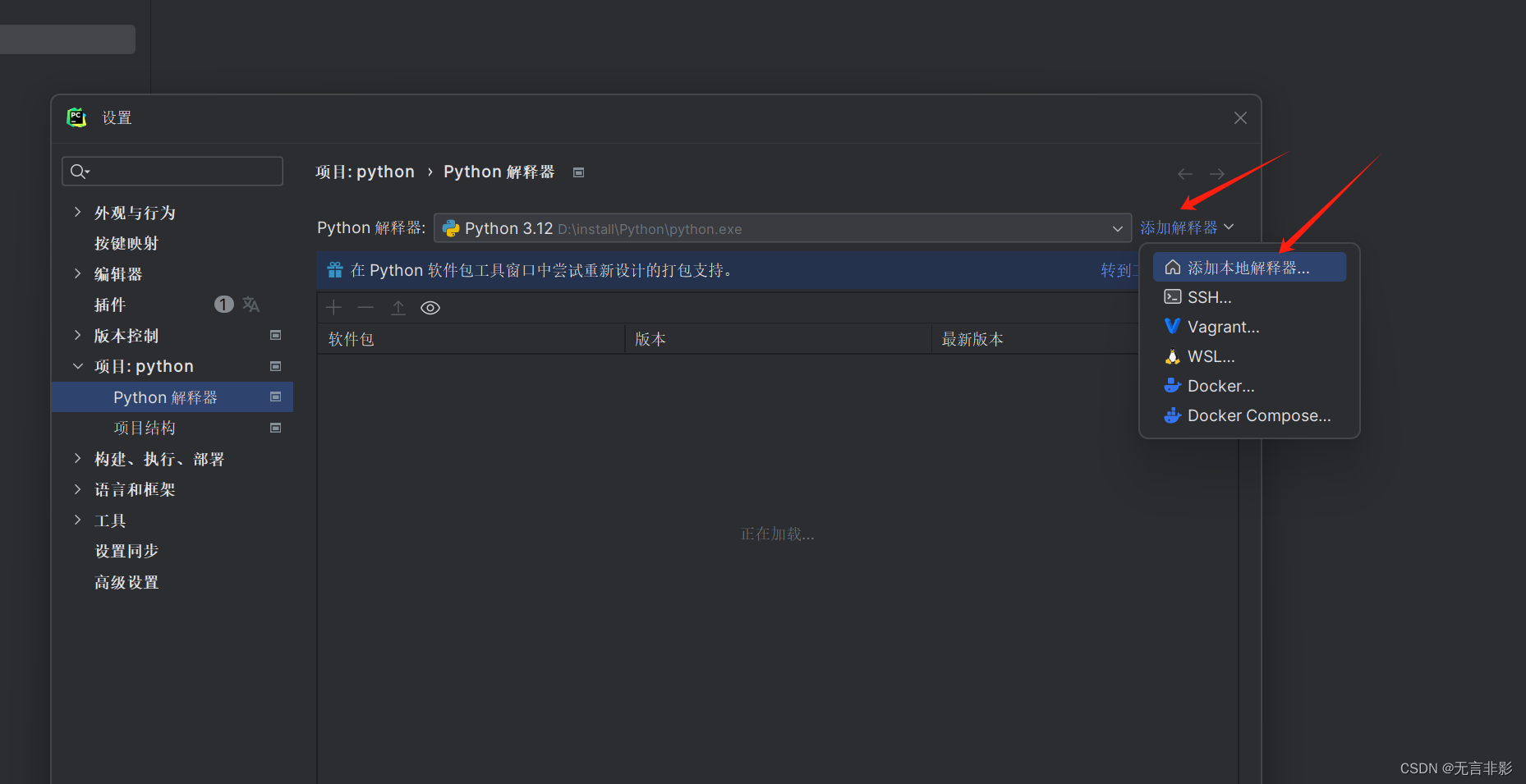Choose Vagrant... from the interpreter menu
Image resolution: width=1526 pixels, height=784 pixels.
pos(1249,327)
